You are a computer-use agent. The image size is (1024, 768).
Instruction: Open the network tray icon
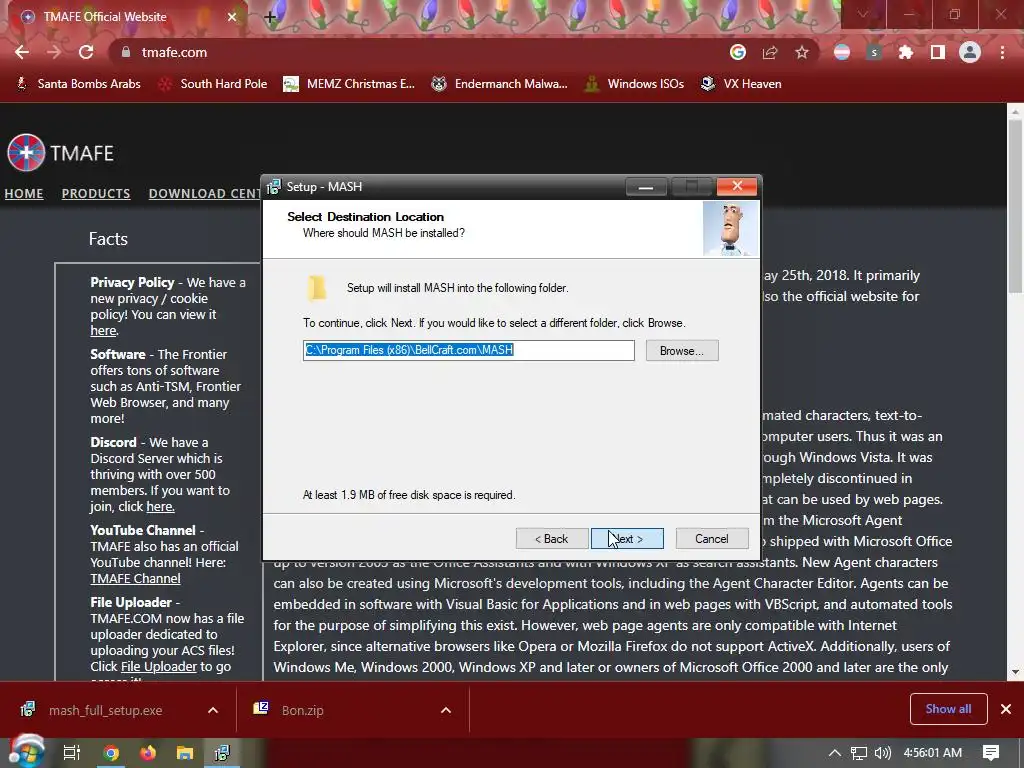(x=859, y=753)
